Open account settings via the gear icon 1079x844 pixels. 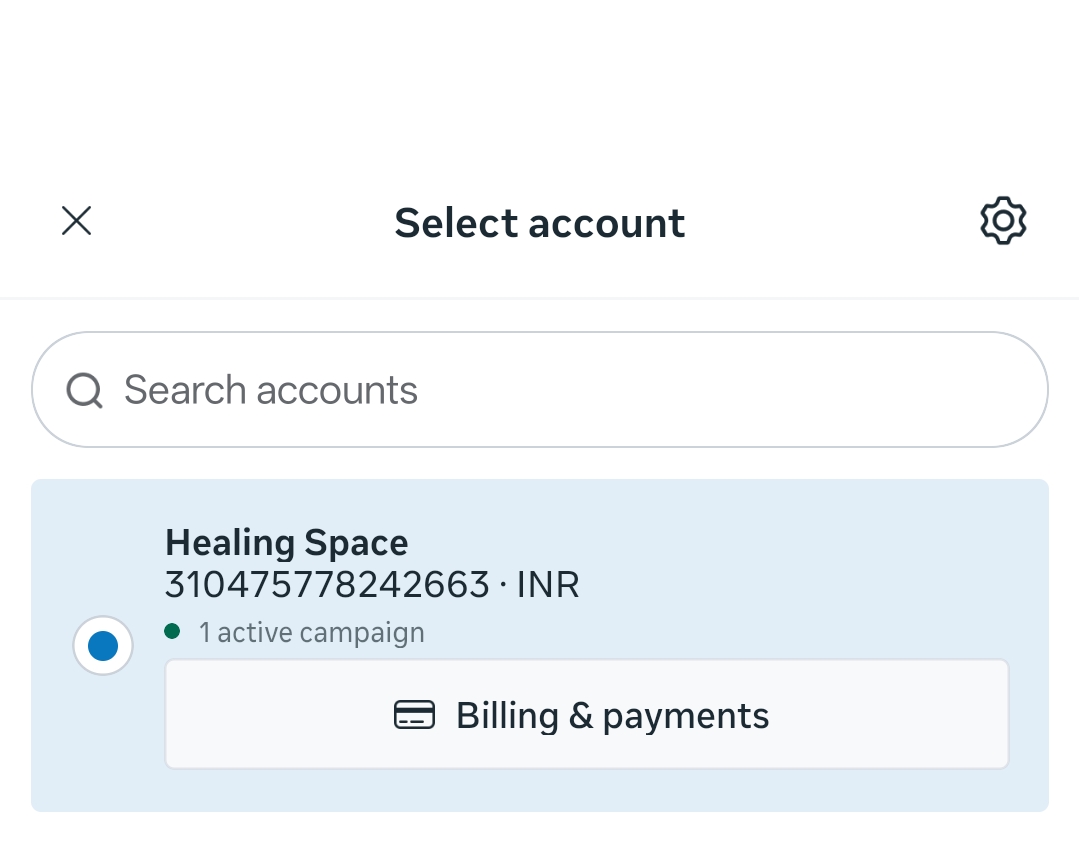tap(1003, 221)
